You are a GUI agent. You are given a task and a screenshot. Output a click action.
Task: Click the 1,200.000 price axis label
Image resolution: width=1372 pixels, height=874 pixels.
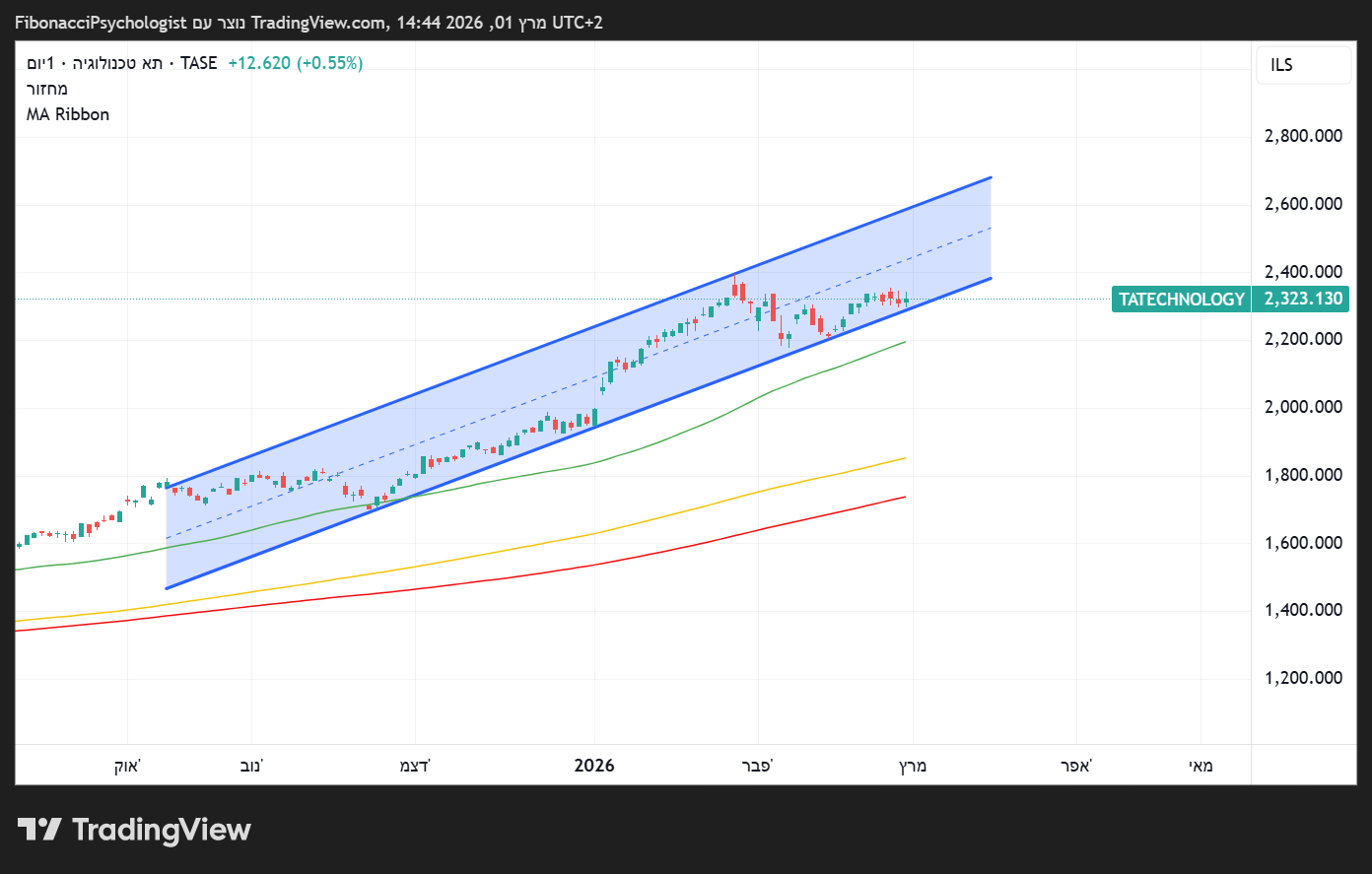tap(1303, 678)
